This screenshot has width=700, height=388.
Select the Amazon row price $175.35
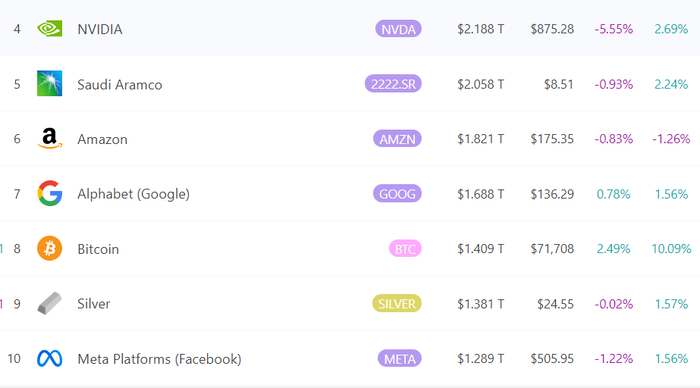(552, 139)
